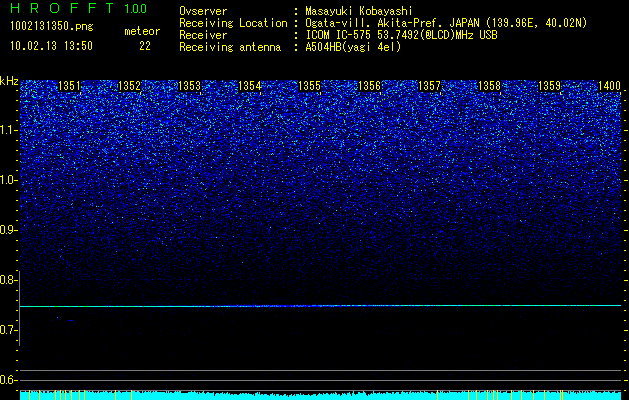629x400 pixels.
Task: Select the ICOM IC-575 53.7492 MHz USB text
Action: [401, 35]
